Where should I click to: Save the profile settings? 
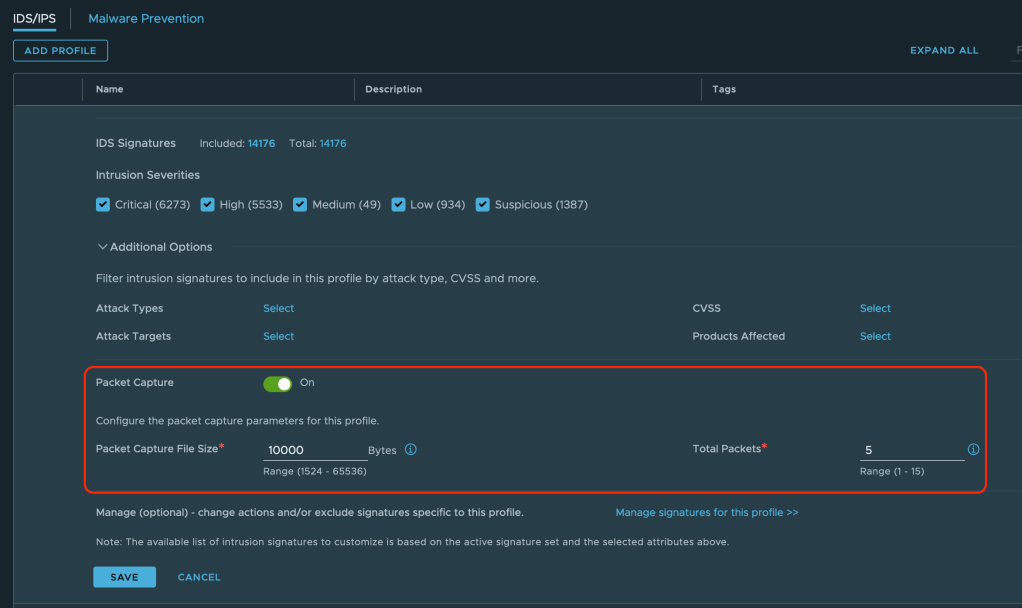tap(124, 577)
